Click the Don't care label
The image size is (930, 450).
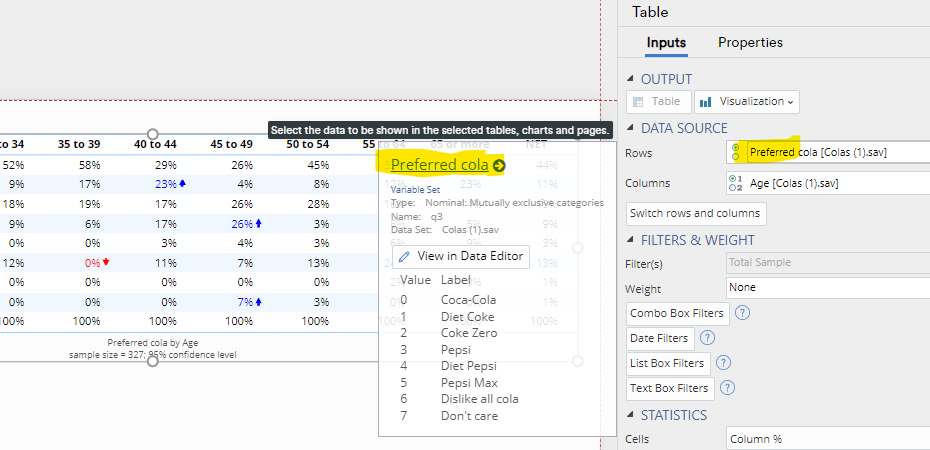coord(469,416)
